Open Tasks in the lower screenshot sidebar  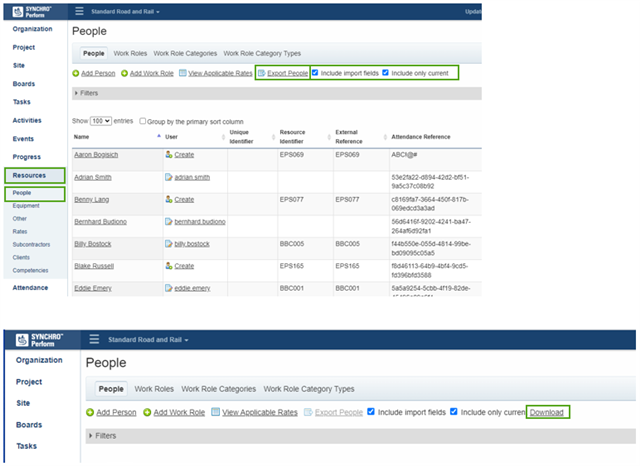tap(27, 446)
